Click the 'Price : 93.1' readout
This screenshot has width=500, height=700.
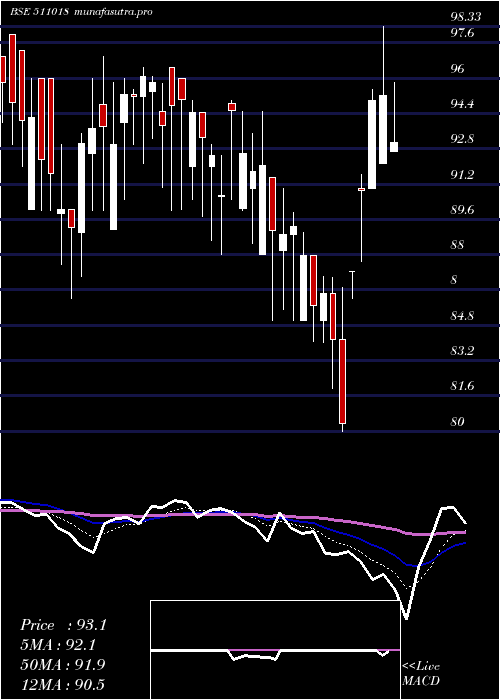[63, 625]
